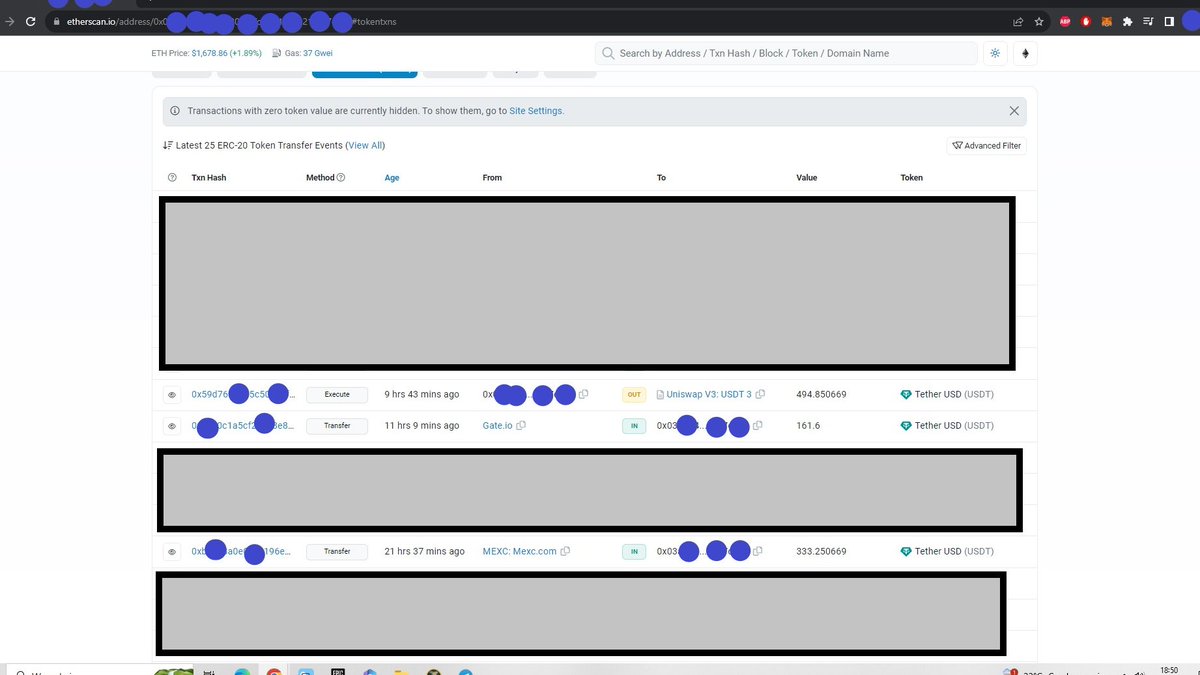Click the Txn Hash column header
1200x675 pixels.
point(209,178)
